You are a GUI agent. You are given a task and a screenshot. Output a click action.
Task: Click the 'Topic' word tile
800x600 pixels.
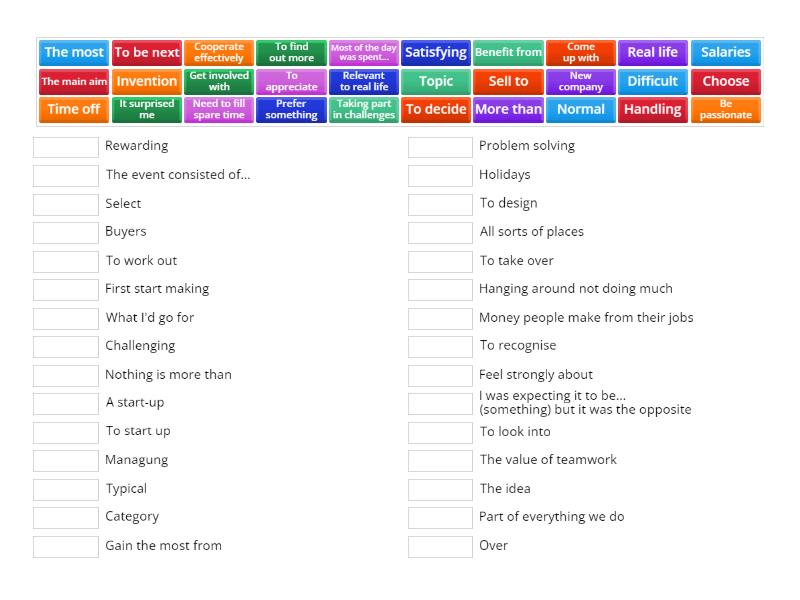(x=436, y=81)
